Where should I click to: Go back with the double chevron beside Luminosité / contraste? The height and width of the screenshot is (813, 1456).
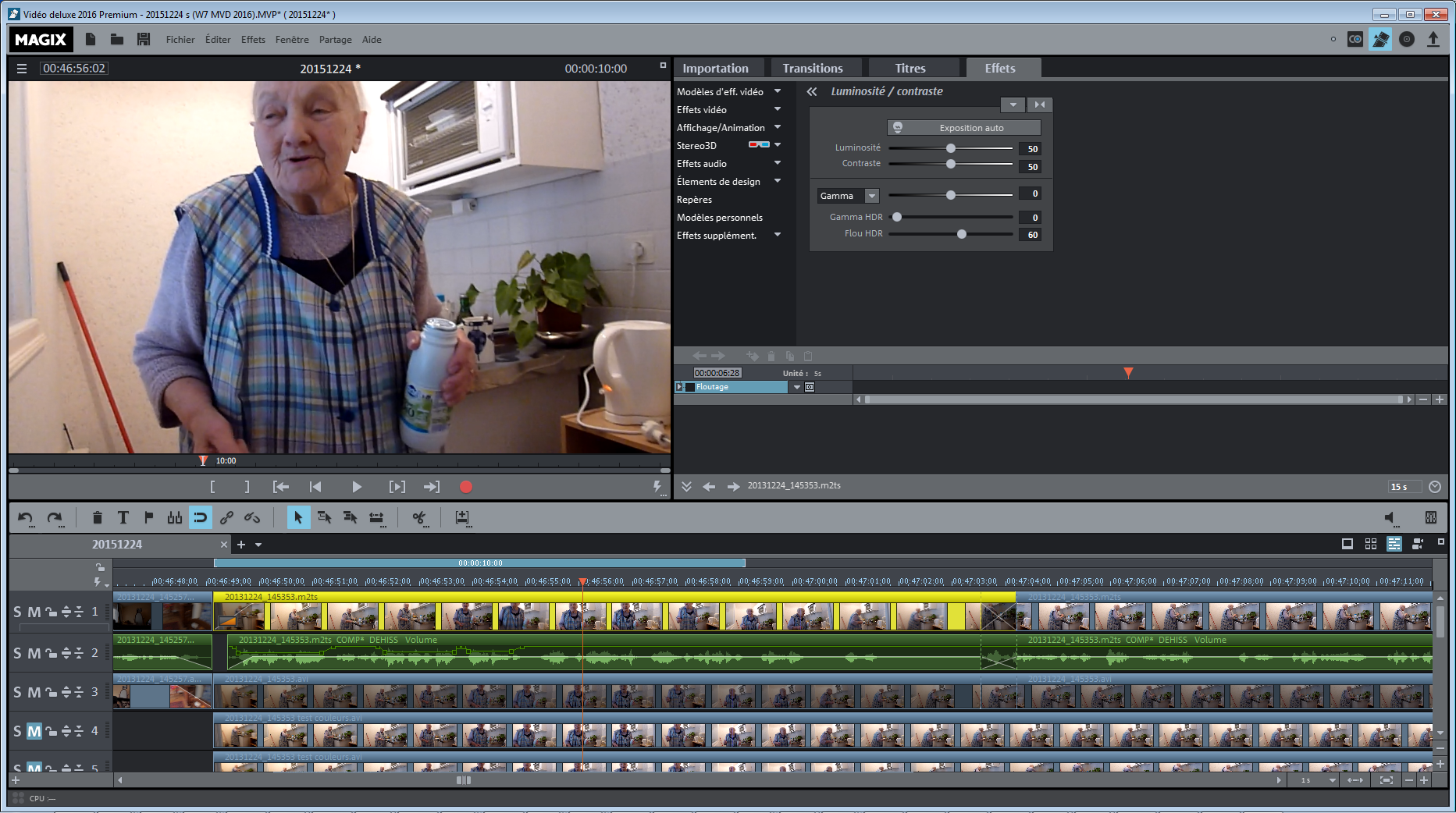pyautogui.click(x=812, y=91)
